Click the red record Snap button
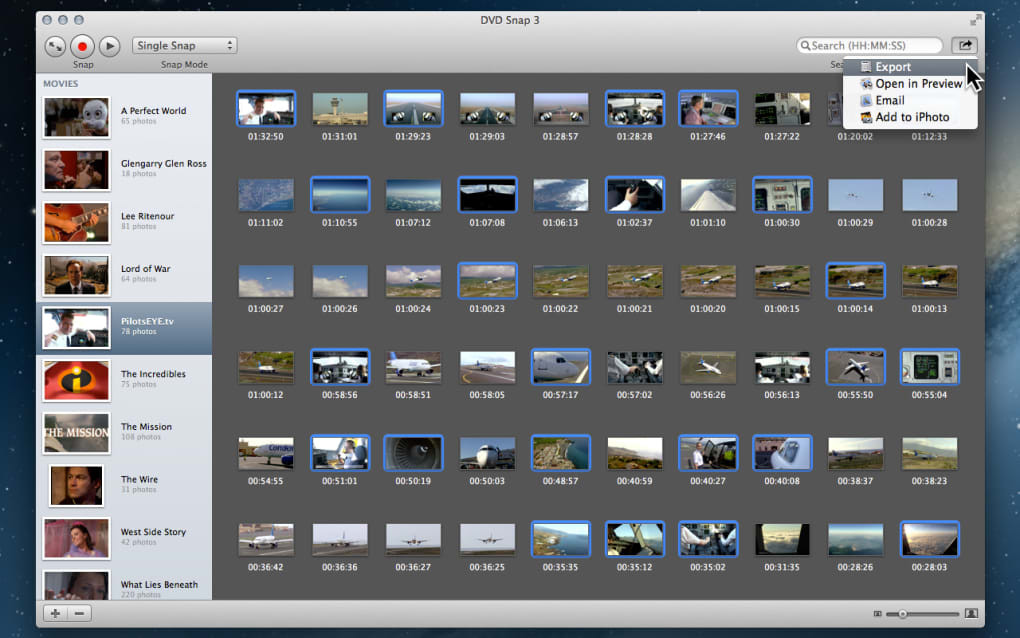1020x638 pixels. tap(83, 46)
